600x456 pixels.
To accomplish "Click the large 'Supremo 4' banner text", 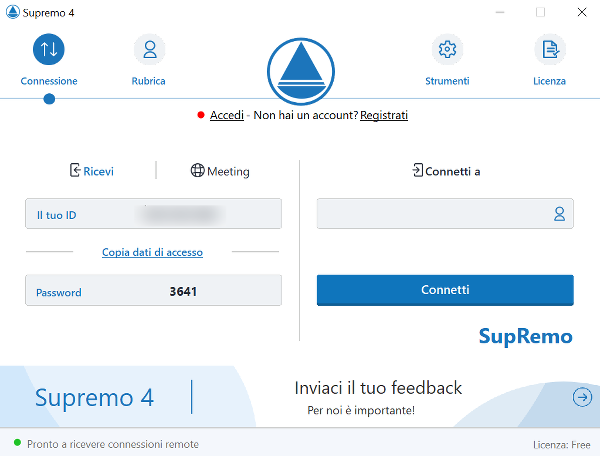I will pyautogui.click(x=95, y=398).
